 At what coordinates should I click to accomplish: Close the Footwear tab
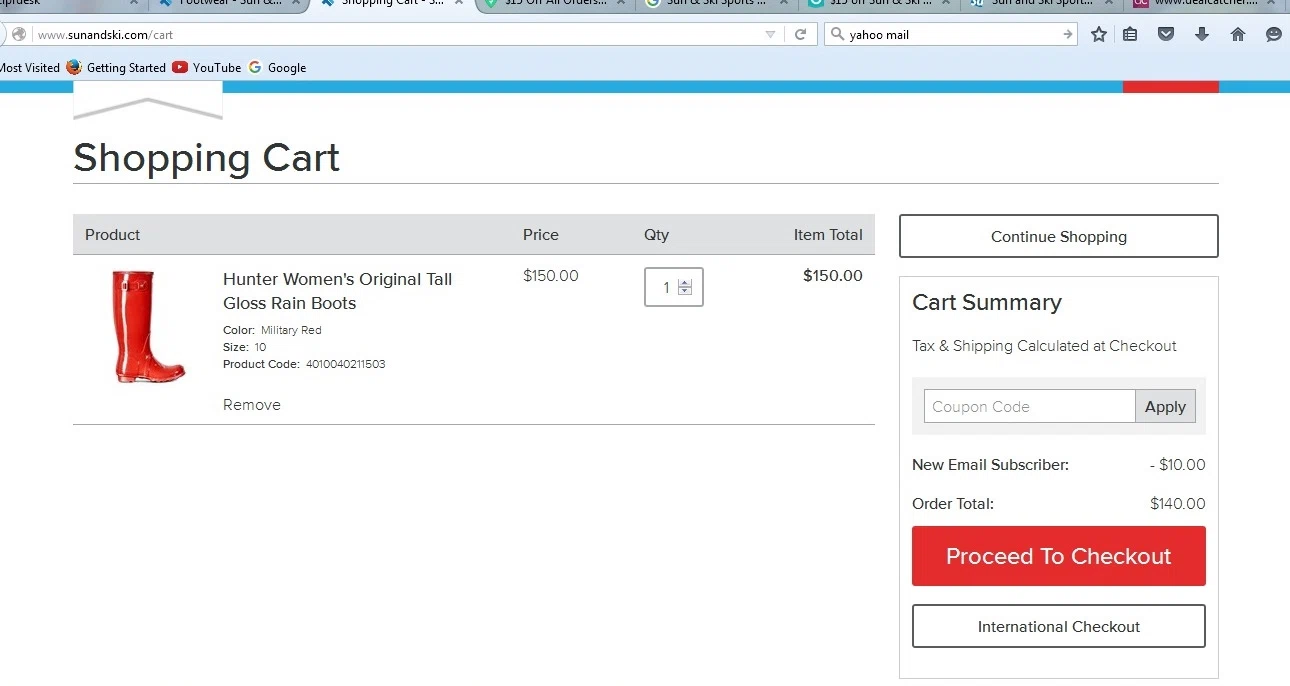click(295, 3)
